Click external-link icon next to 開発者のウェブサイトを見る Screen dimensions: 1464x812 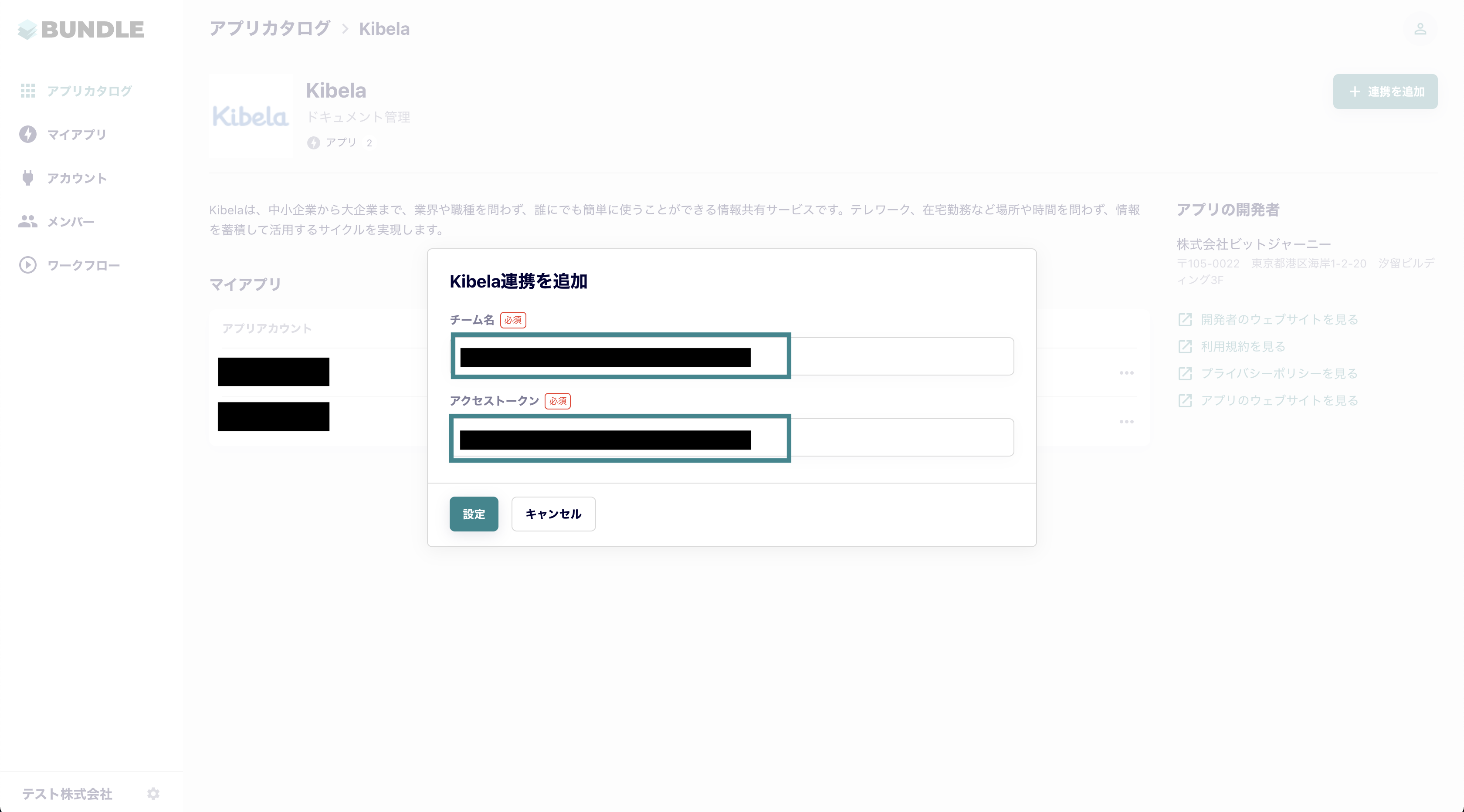[1185, 319]
